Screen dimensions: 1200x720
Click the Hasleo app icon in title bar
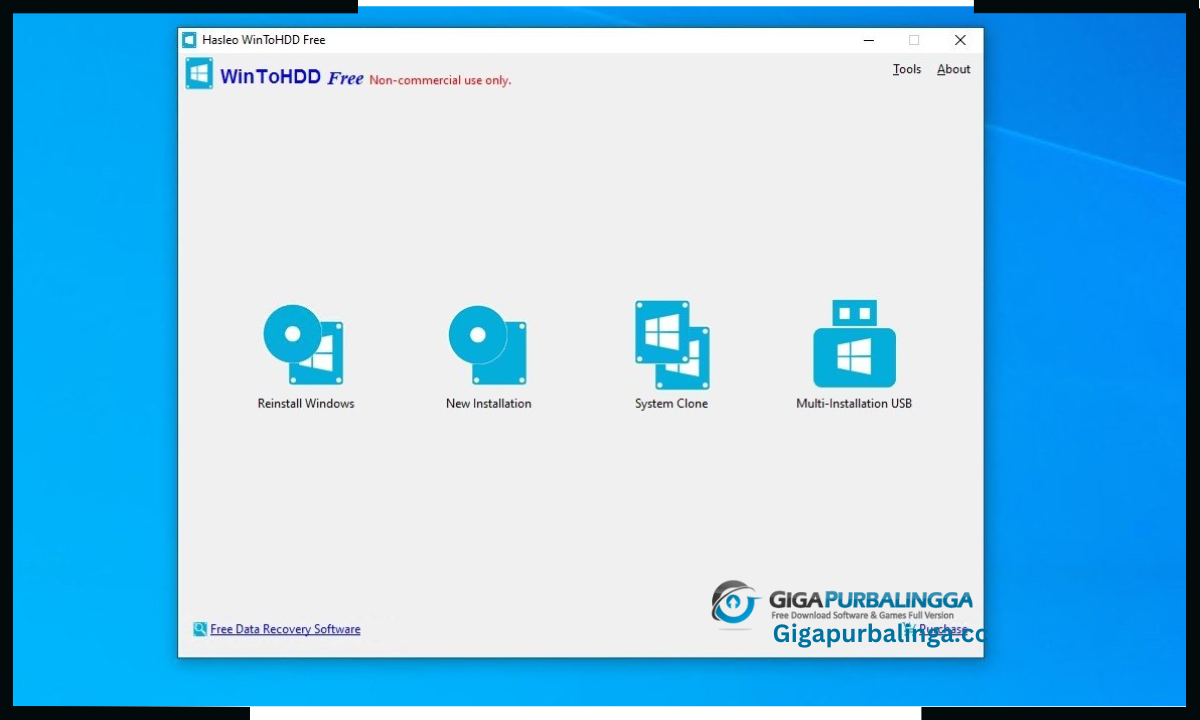[x=189, y=40]
